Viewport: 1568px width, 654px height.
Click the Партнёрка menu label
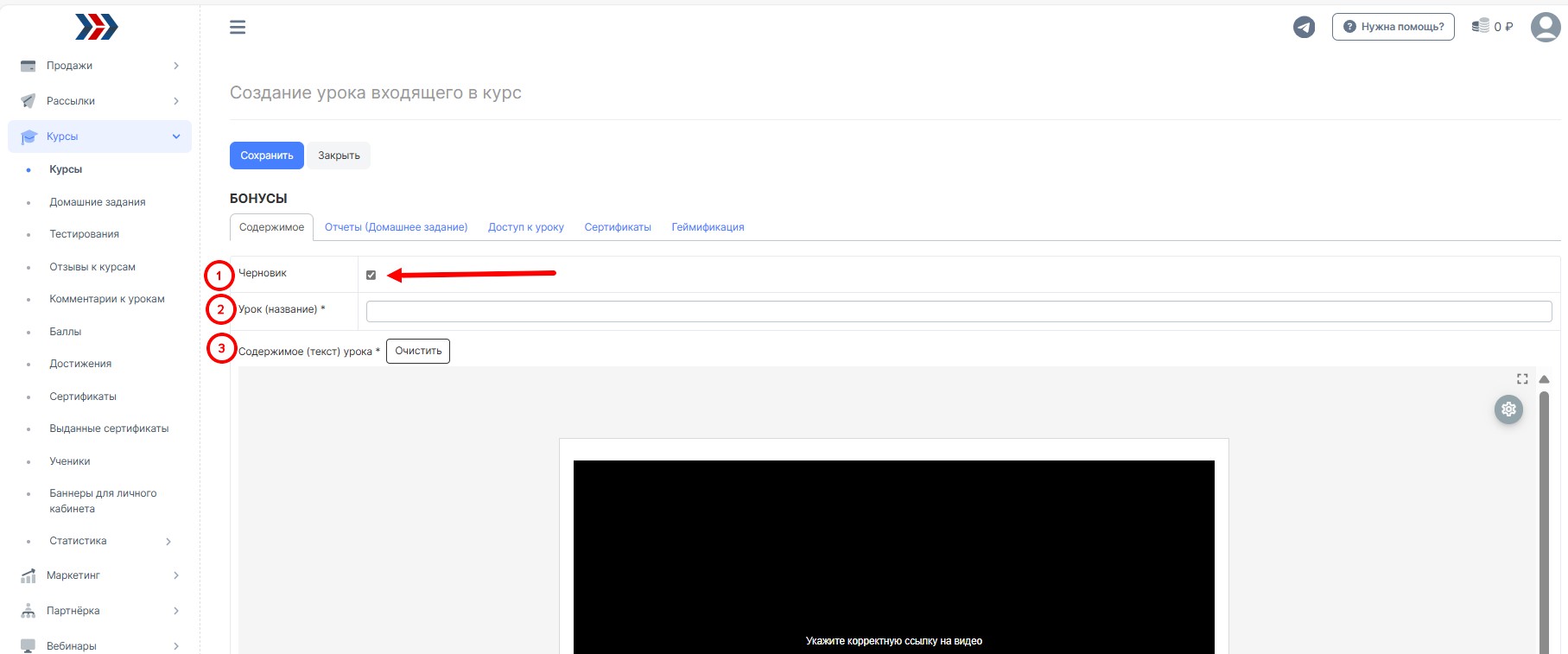(x=73, y=611)
